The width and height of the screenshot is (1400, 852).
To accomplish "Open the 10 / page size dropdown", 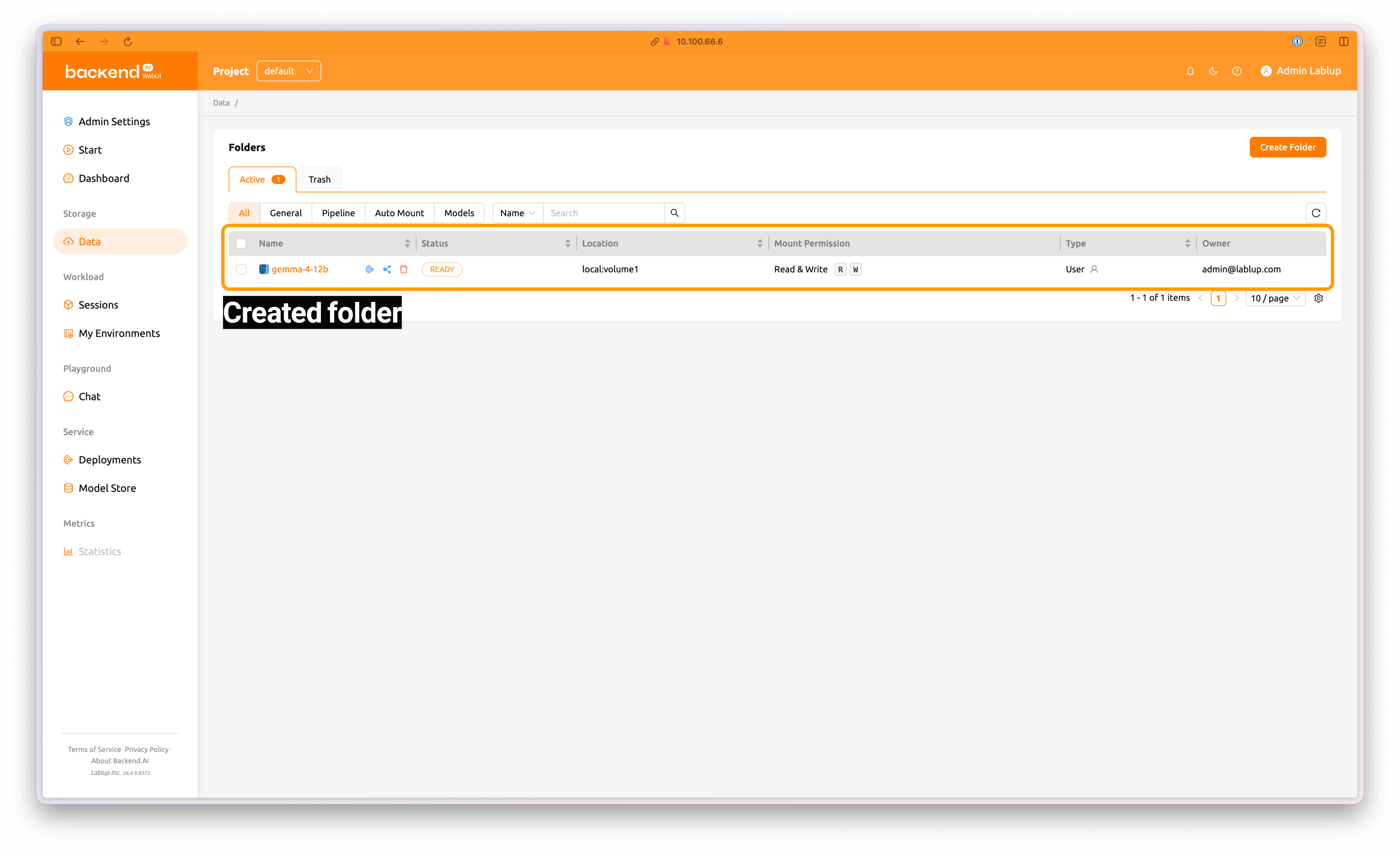I will (1275, 298).
